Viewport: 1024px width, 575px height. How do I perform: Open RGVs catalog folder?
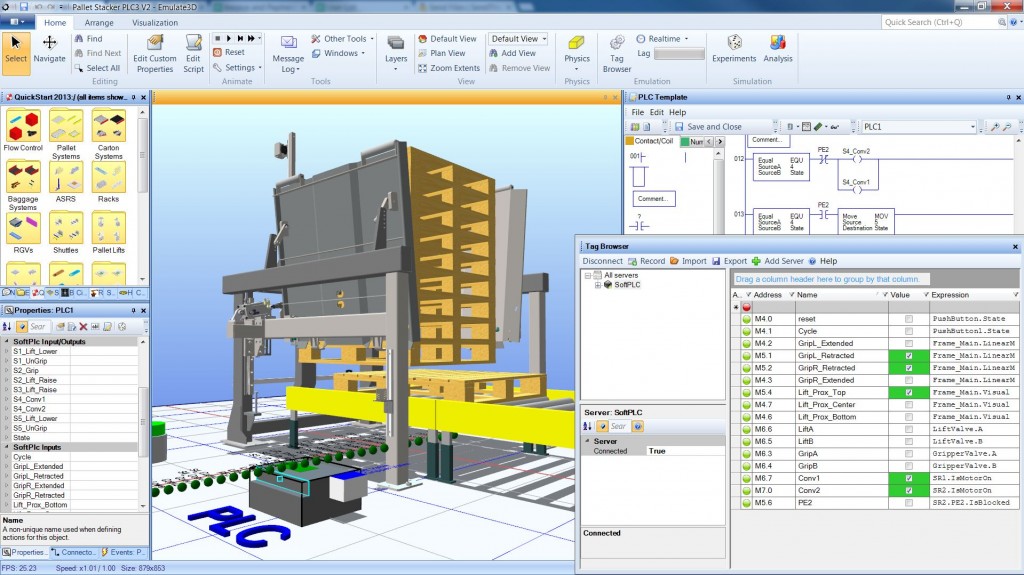[x=23, y=233]
